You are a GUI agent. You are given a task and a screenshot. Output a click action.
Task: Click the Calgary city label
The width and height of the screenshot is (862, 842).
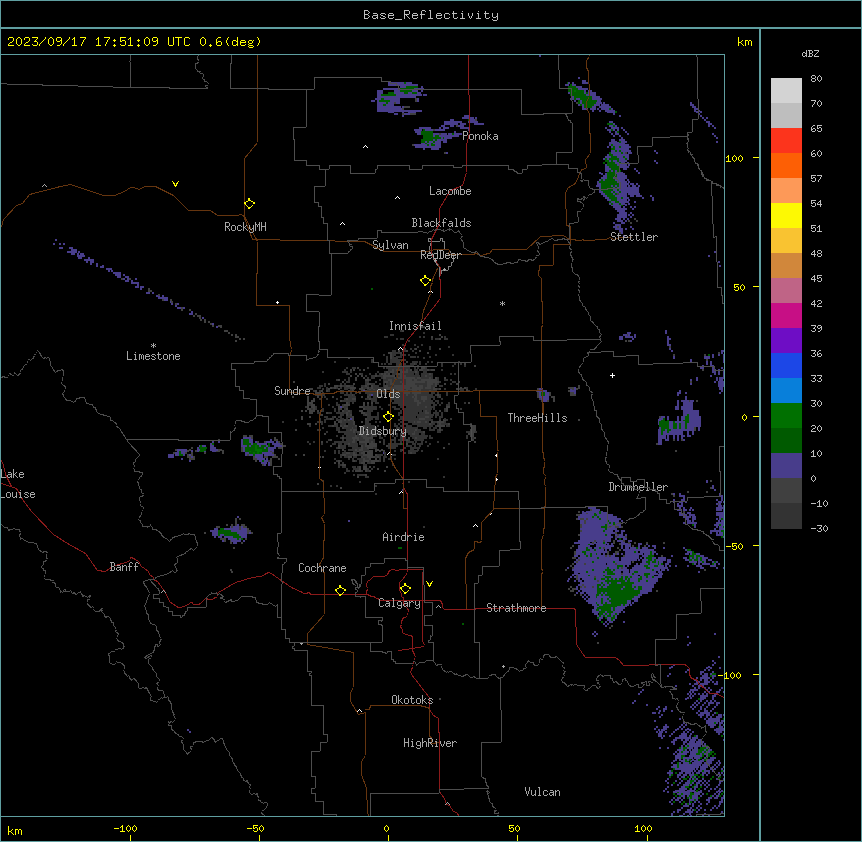[x=399, y=603]
